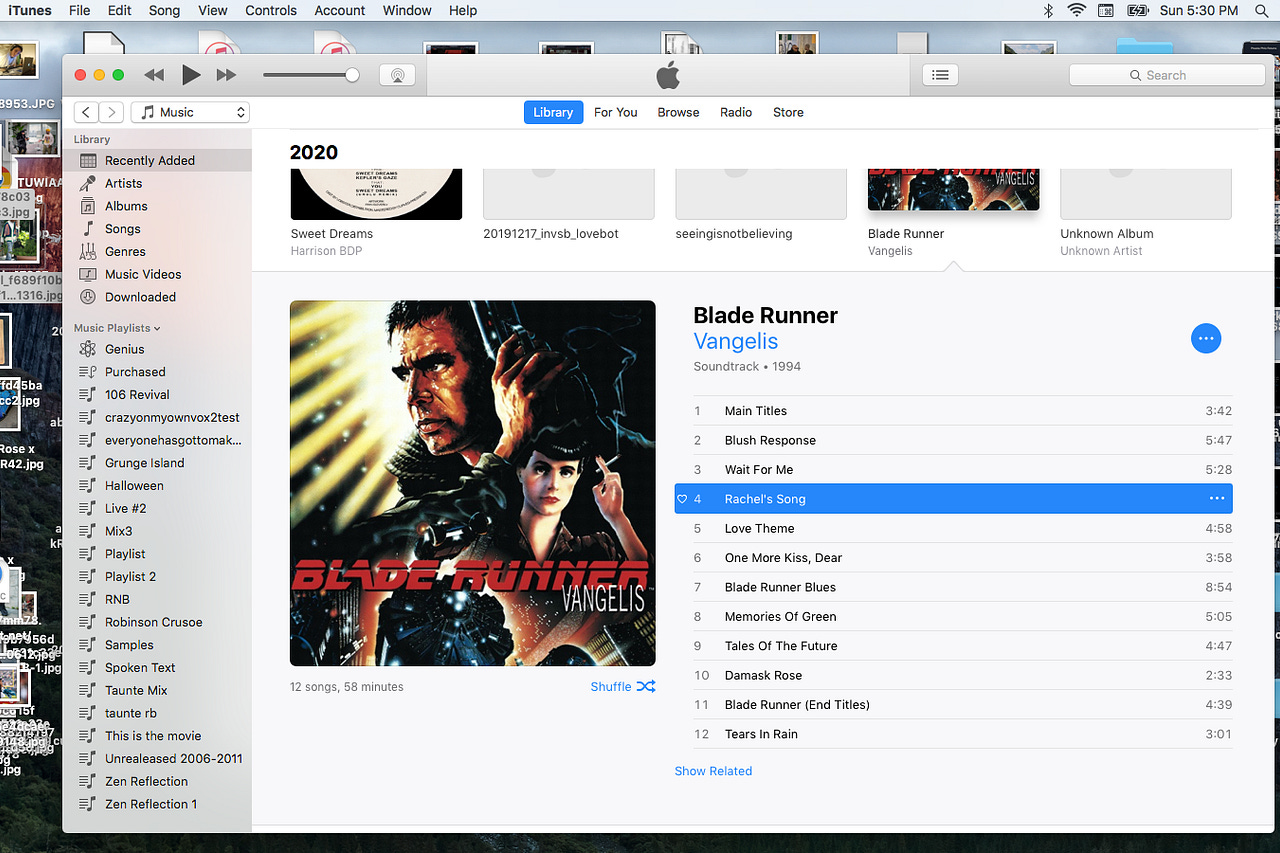The height and width of the screenshot is (853, 1280).
Task: Click the Artists microphone icon
Action: pyautogui.click(x=88, y=183)
